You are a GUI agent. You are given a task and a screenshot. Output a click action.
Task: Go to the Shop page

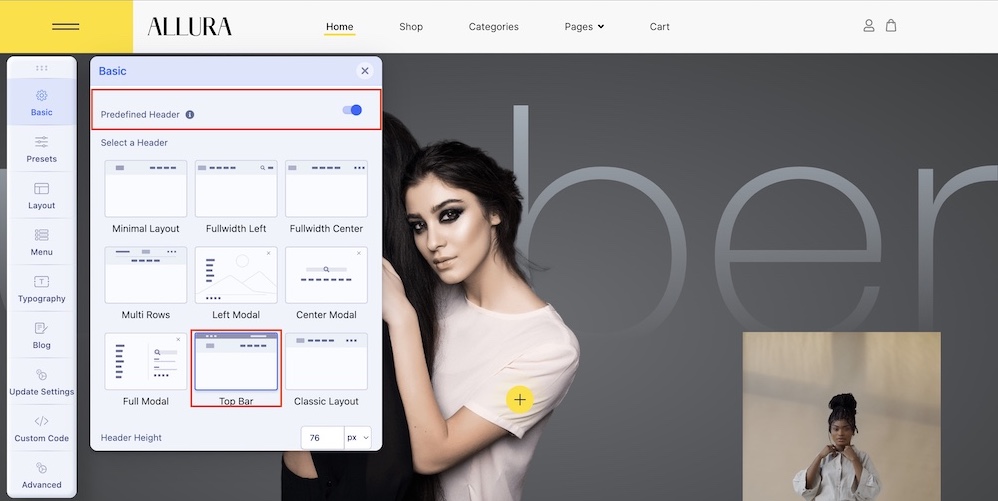[x=411, y=27]
